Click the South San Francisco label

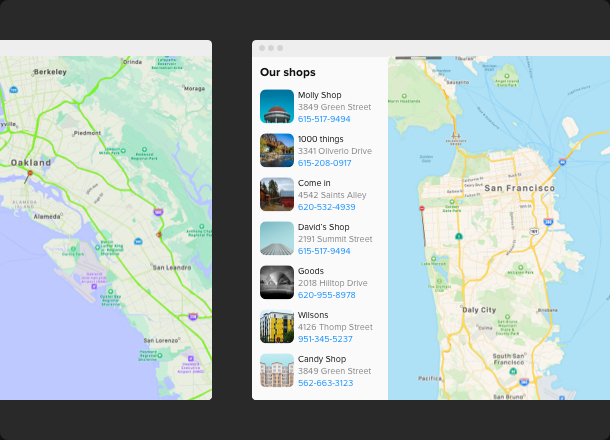509,359
